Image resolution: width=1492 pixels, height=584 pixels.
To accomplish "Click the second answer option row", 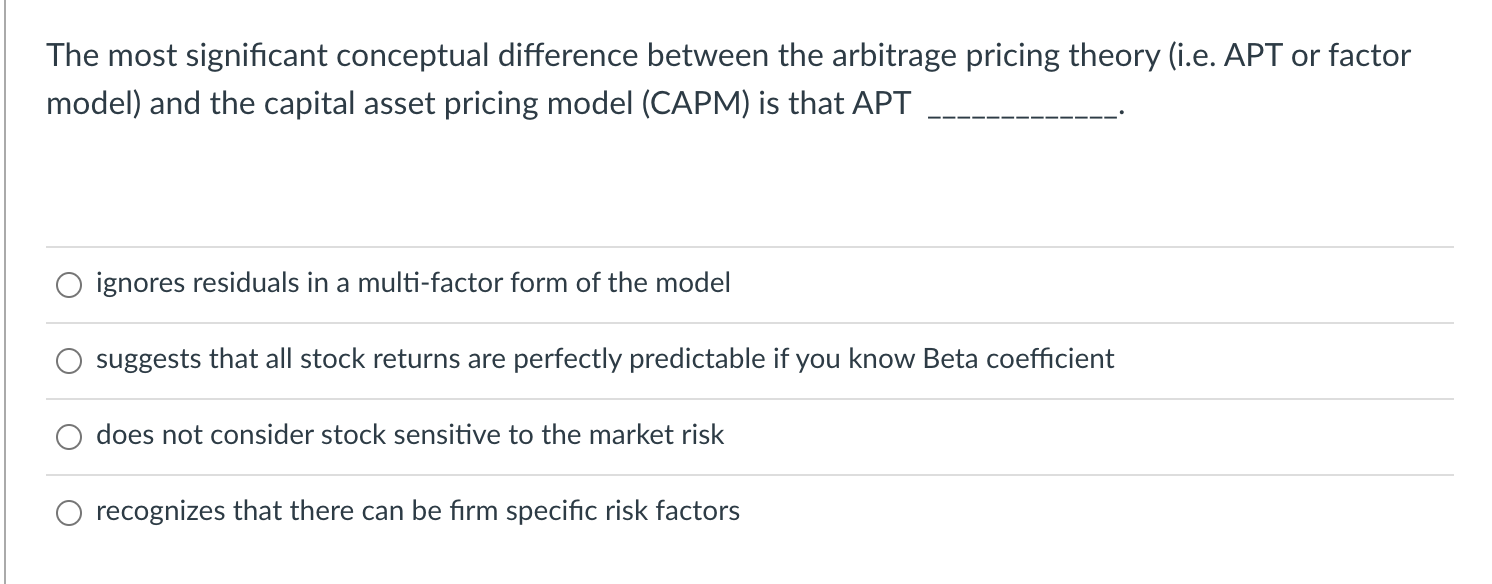I will (x=700, y=360).
